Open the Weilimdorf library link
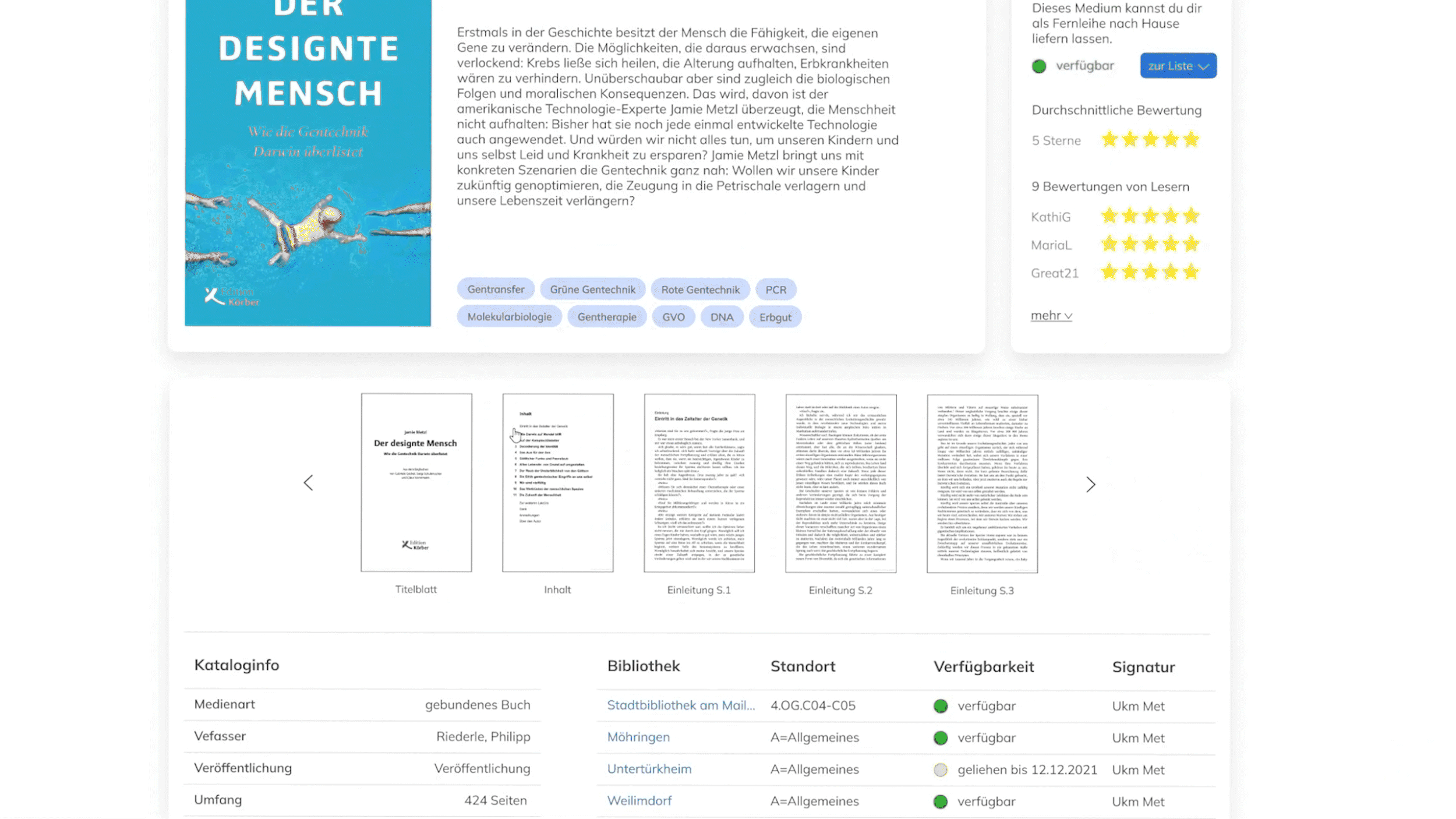The image size is (1456, 819). 639,801
